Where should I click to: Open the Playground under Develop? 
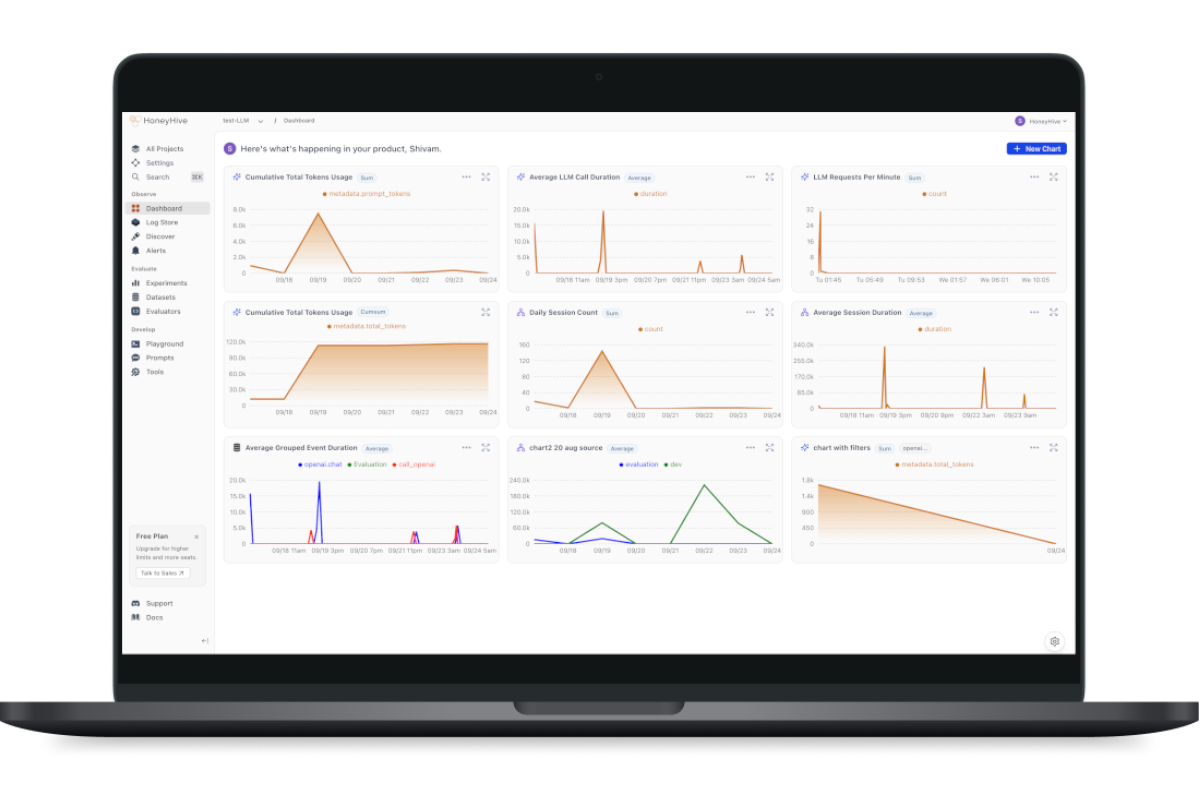click(163, 343)
